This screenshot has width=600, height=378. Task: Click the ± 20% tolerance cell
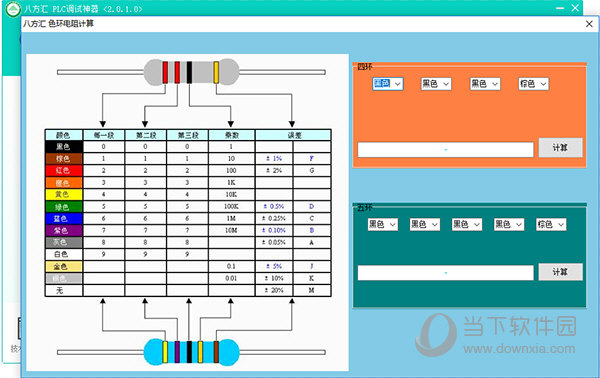click(274, 290)
